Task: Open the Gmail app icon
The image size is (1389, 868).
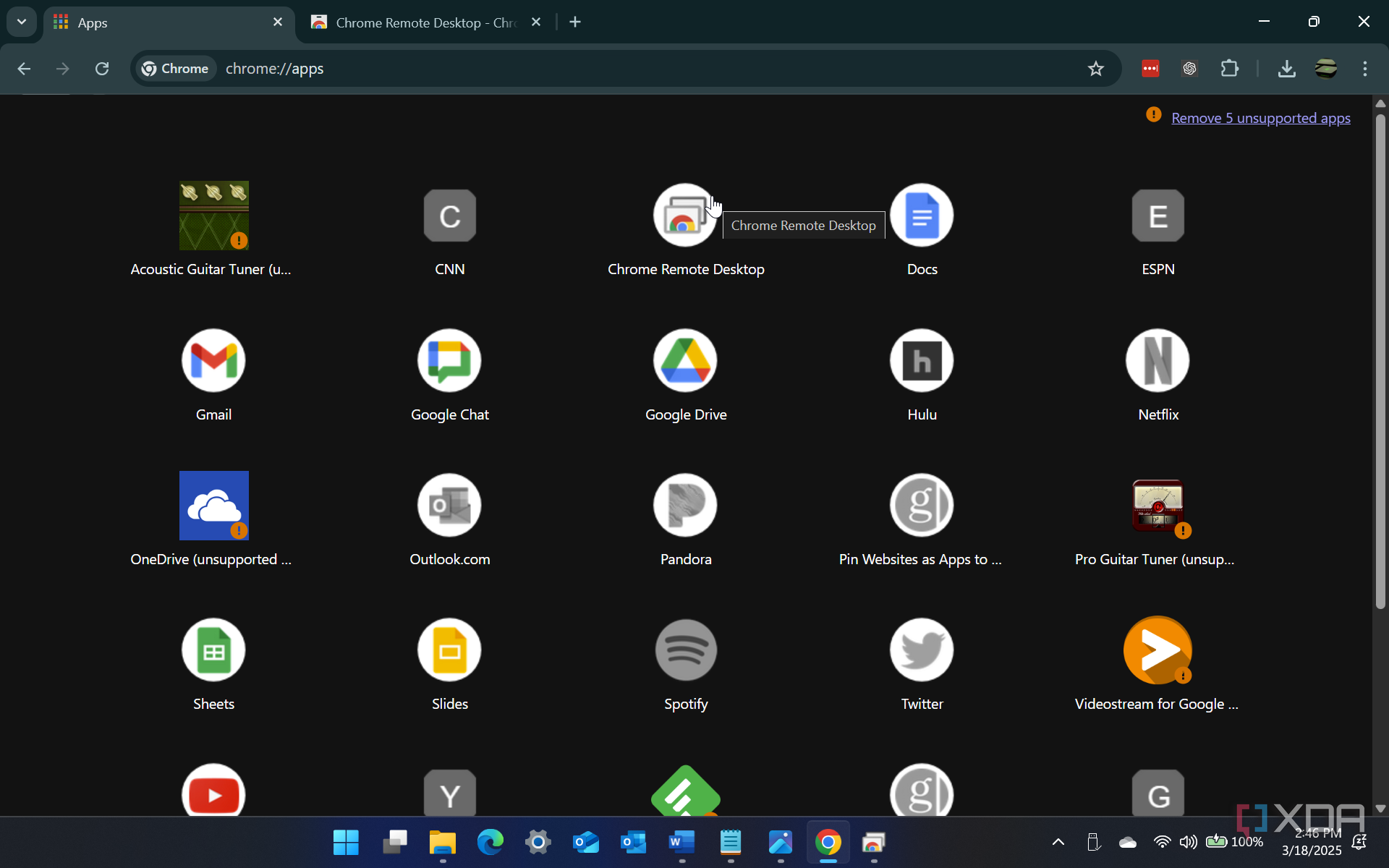Action: pos(213,360)
